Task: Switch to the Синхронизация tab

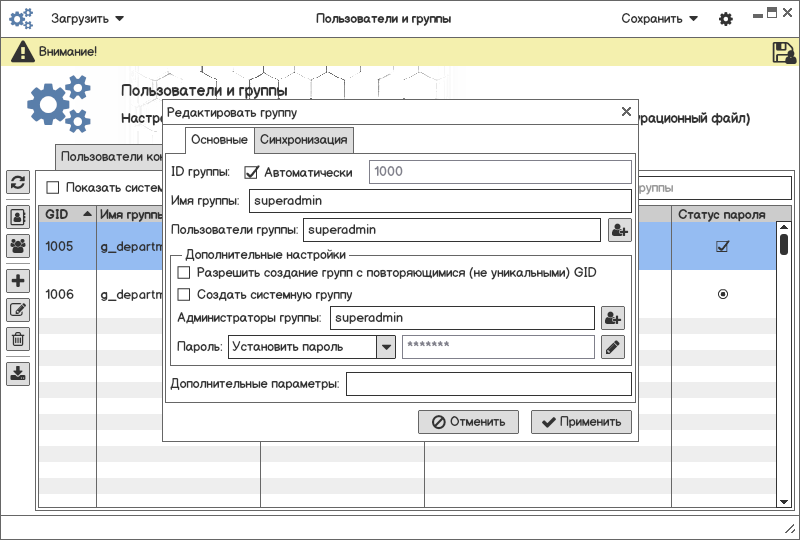Action: point(303,139)
